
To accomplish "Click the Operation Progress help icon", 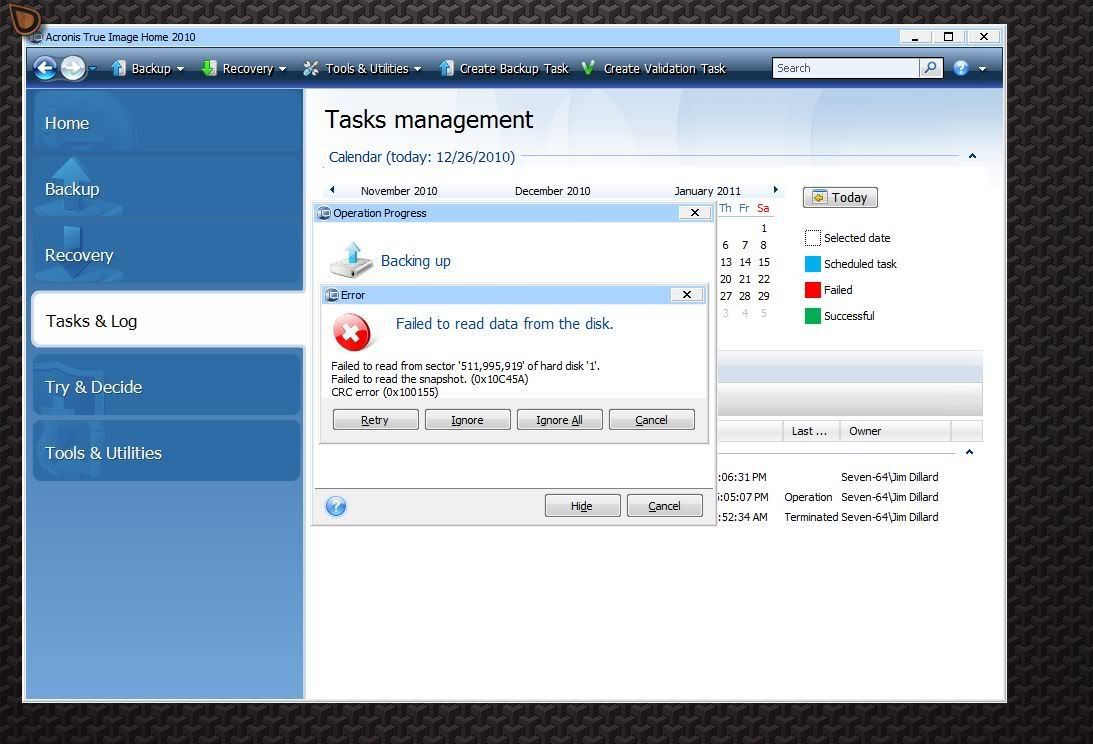I will 336,506.
